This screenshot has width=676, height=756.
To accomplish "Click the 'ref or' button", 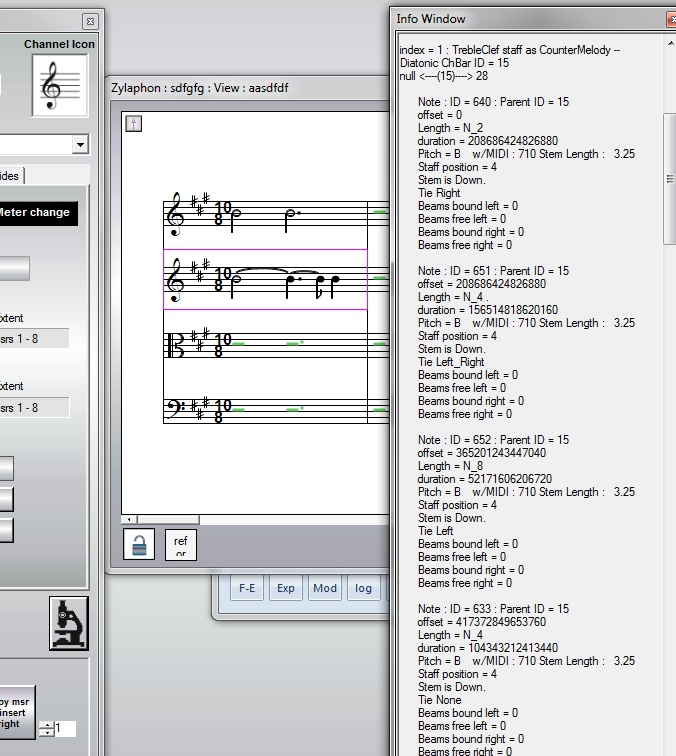I will click(x=180, y=545).
